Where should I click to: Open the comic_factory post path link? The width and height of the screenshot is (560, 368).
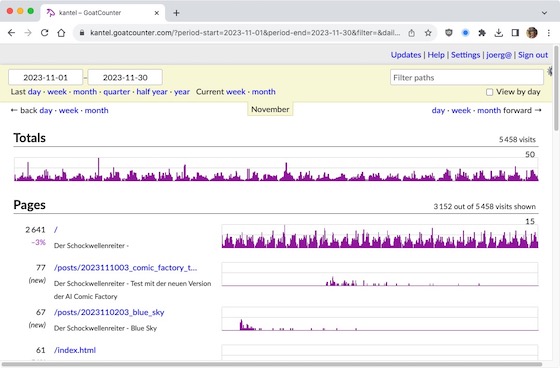tap(125, 268)
